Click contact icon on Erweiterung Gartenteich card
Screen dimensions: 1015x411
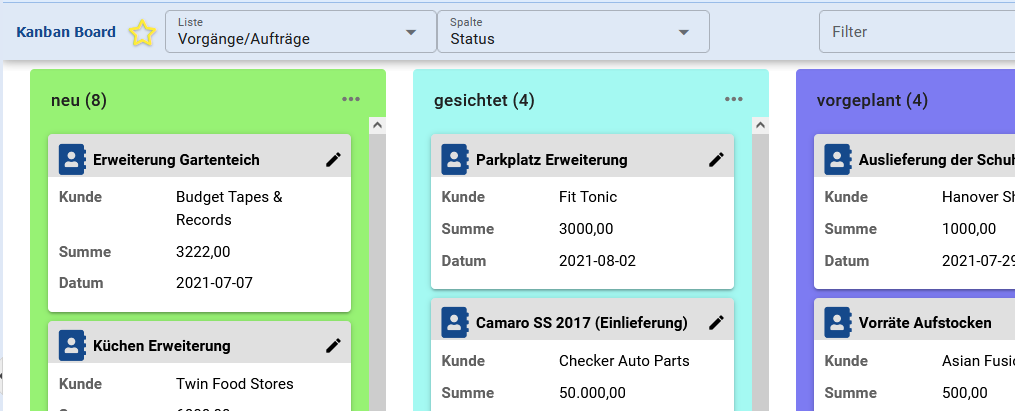[73, 160]
